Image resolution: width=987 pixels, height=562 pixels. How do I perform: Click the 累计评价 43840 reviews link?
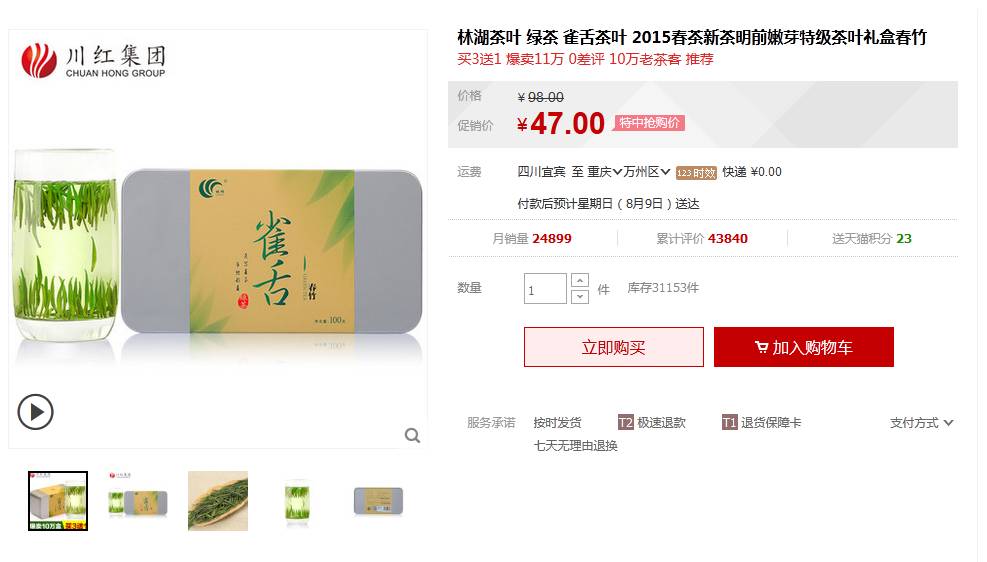click(702, 239)
